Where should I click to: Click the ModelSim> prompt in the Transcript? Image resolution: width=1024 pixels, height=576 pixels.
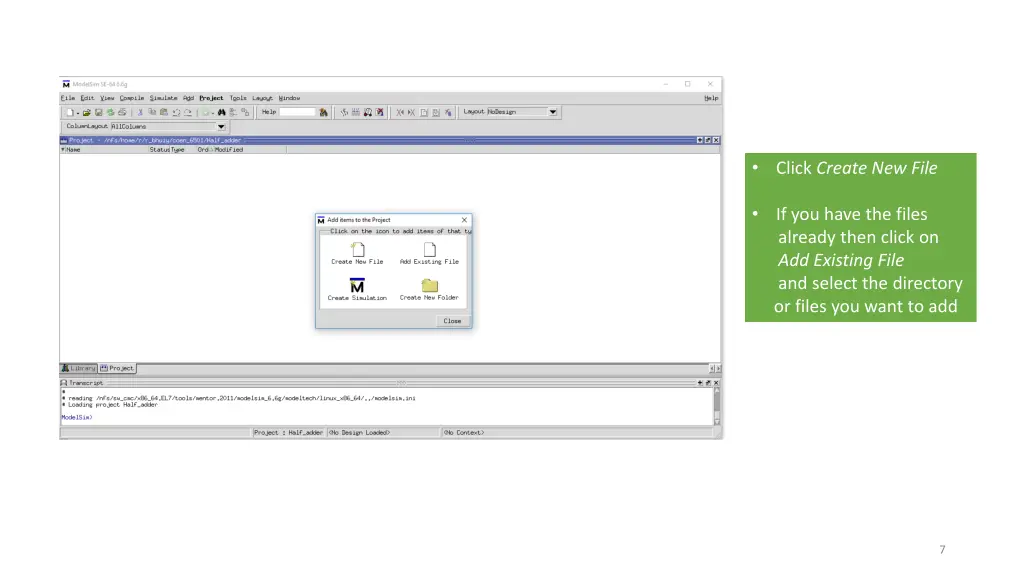[77, 417]
